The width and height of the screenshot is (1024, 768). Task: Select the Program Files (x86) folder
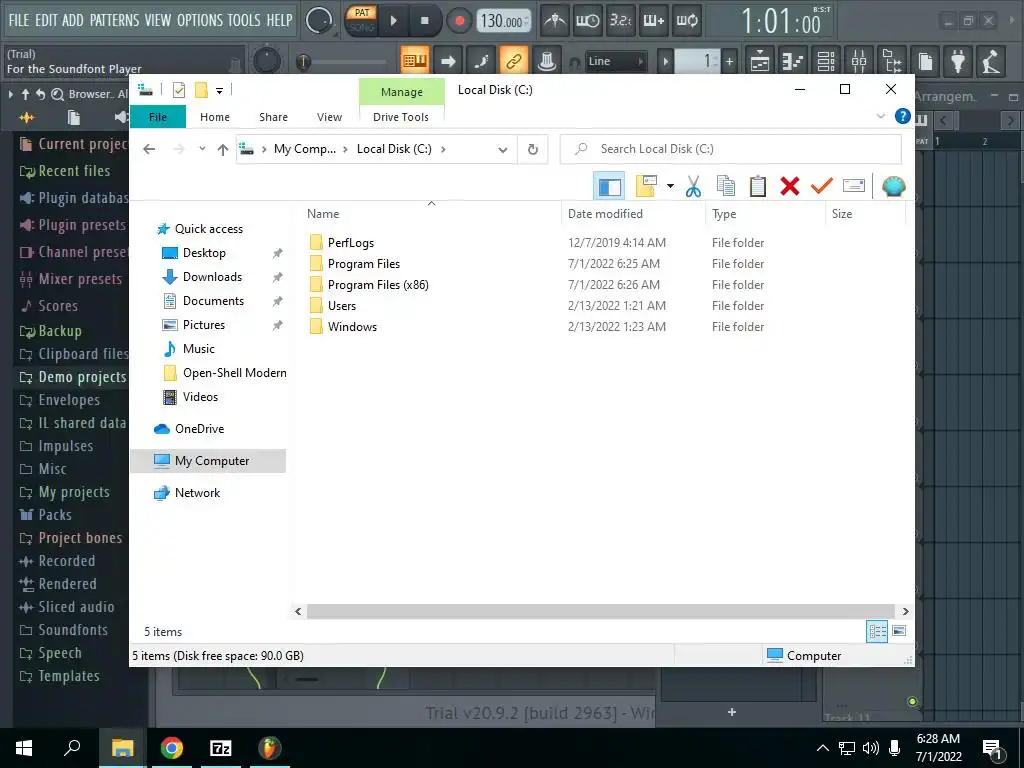[x=378, y=285]
